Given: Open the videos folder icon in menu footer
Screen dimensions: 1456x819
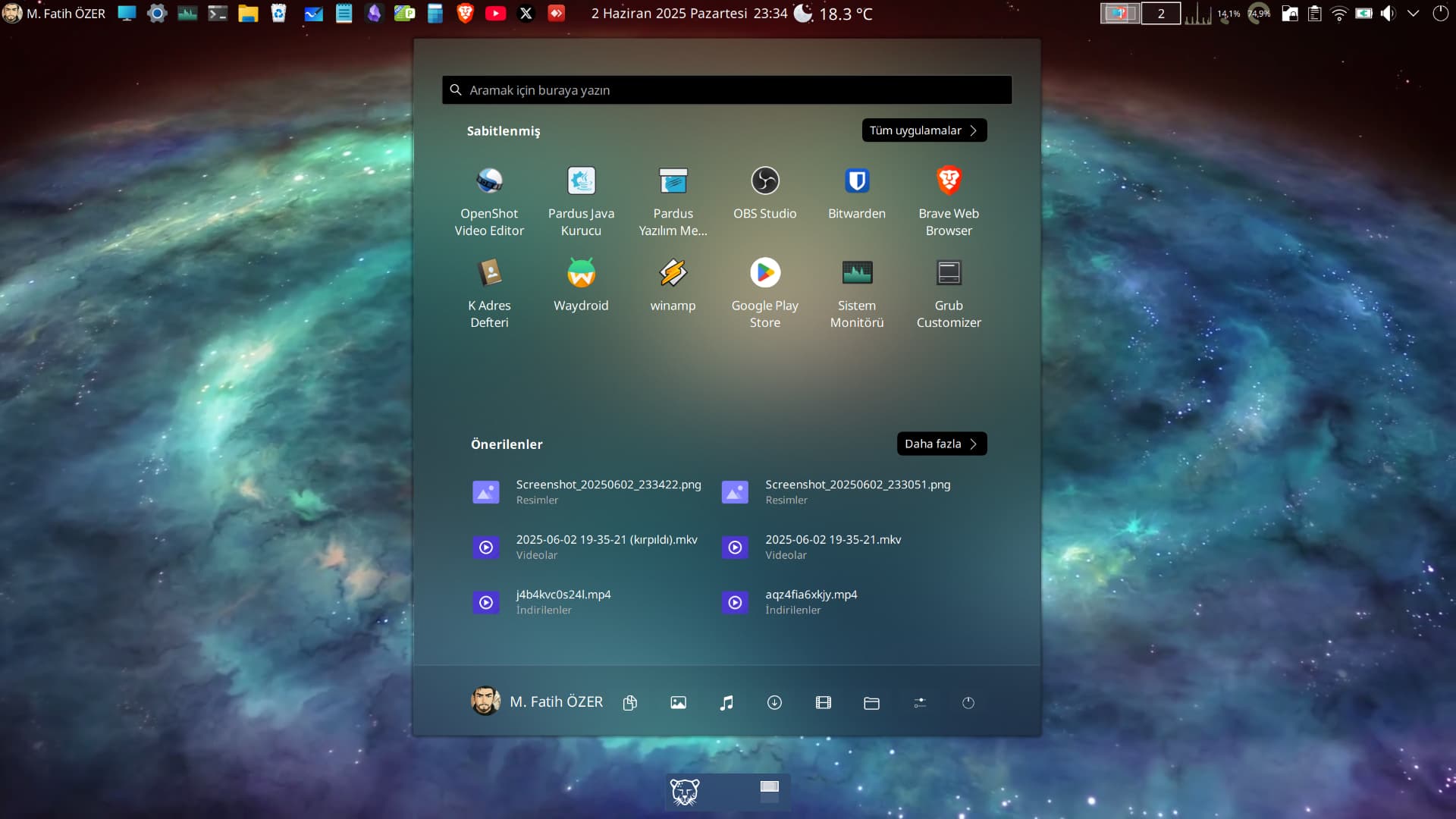Looking at the screenshot, I should click(823, 703).
